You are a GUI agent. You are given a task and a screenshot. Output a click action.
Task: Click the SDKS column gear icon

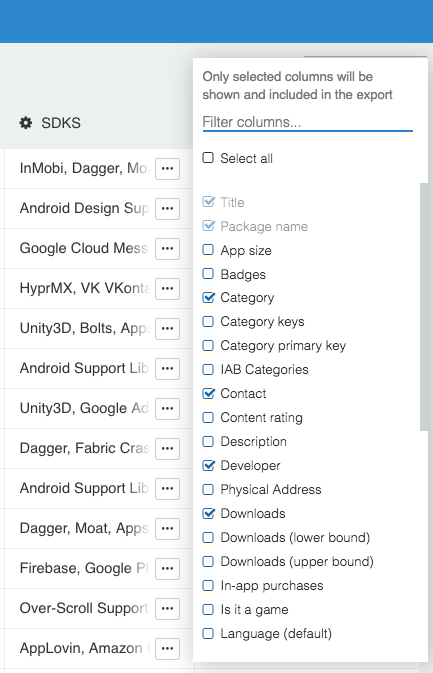coord(26,123)
